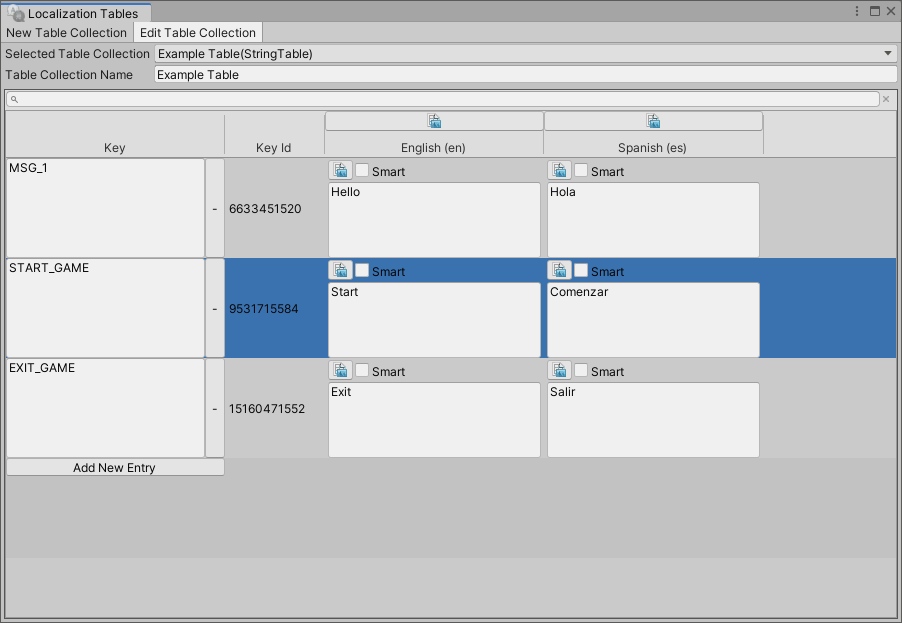Click the Spanish (es) column table icon
The height and width of the screenshot is (623, 902).
(653, 121)
